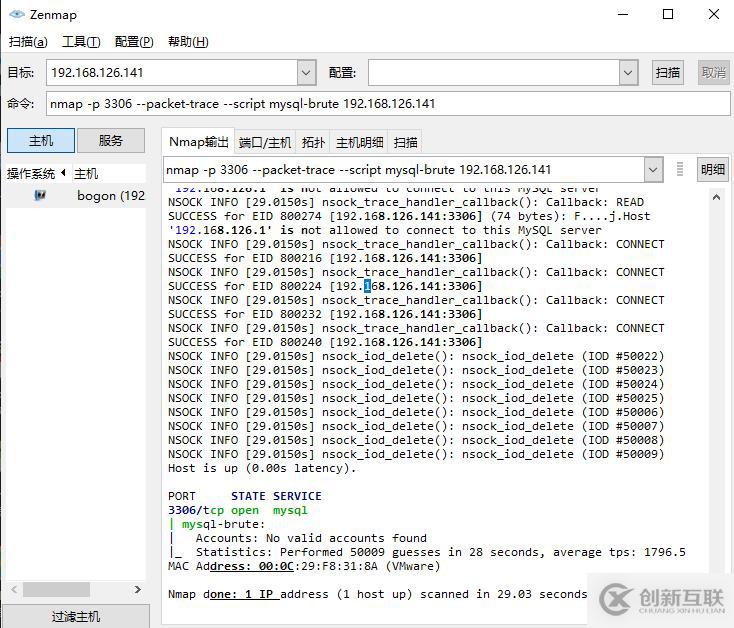This screenshot has height=628, width=734.
Task: Click the bogon host OS icon
Action: [x=40, y=195]
